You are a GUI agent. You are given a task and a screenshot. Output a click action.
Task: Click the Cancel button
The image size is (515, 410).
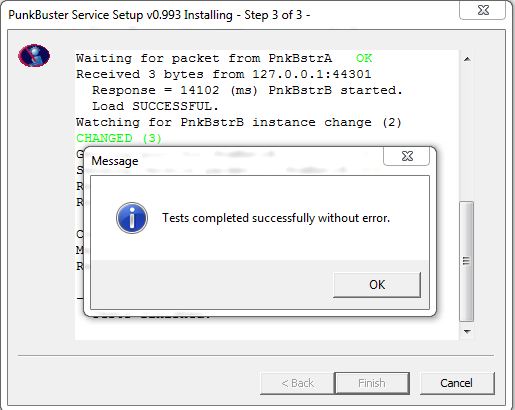pyautogui.click(x=457, y=383)
